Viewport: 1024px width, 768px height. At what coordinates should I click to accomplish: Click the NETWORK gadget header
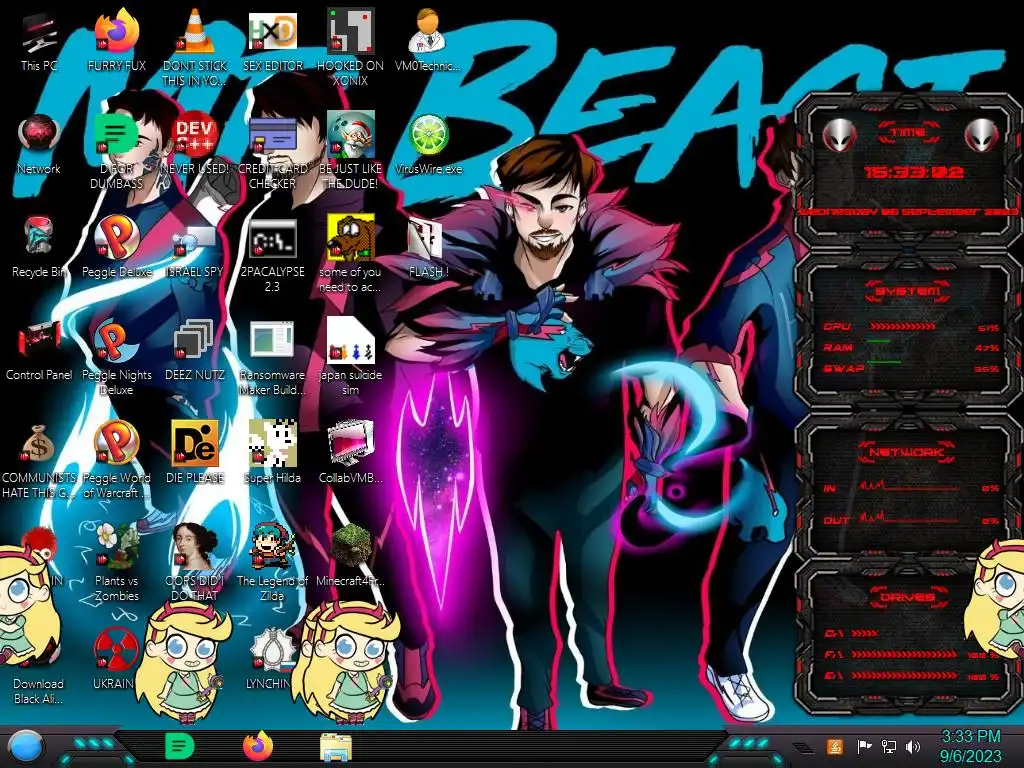pos(908,452)
